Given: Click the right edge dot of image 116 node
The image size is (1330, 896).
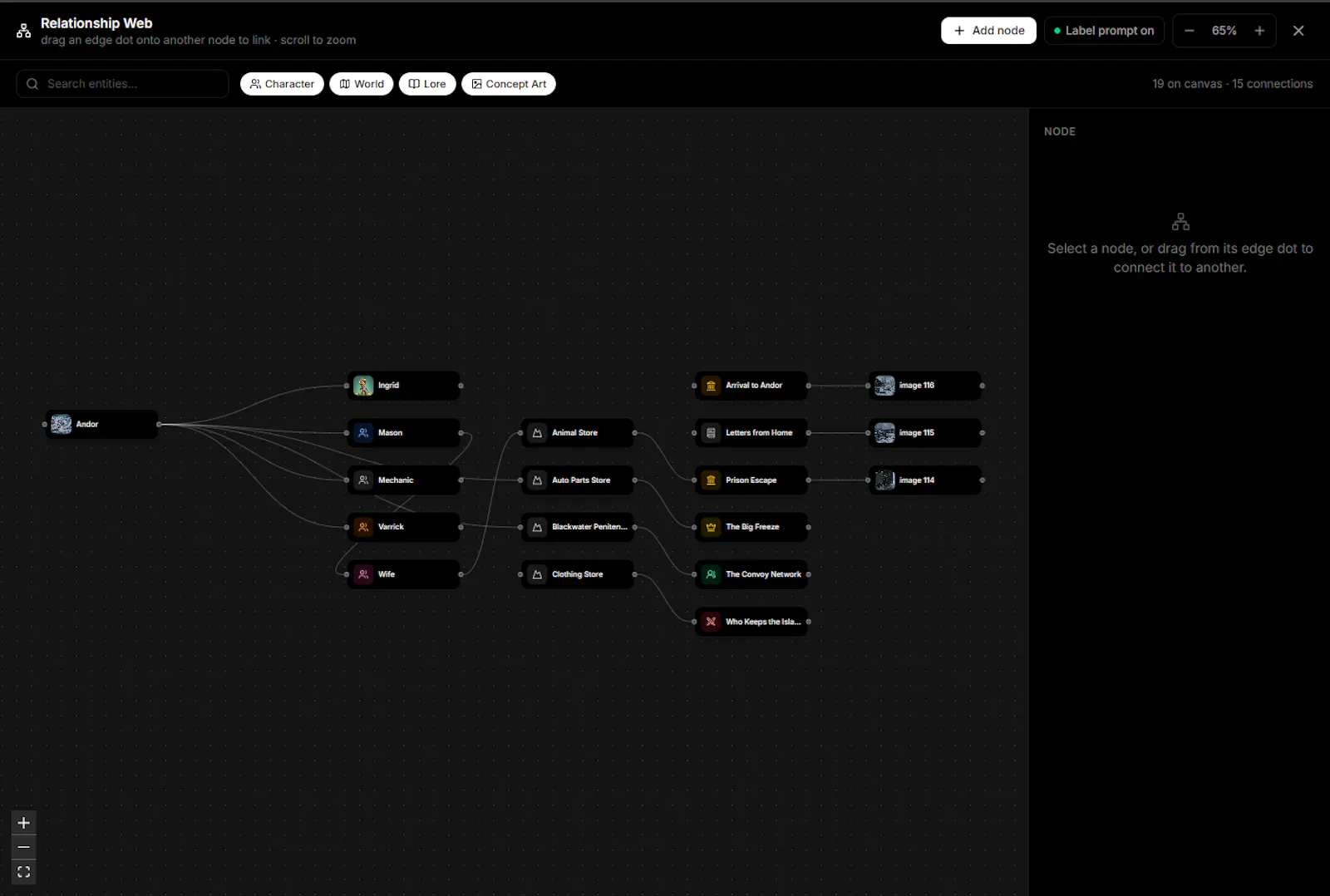Looking at the screenshot, I should (x=982, y=386).
